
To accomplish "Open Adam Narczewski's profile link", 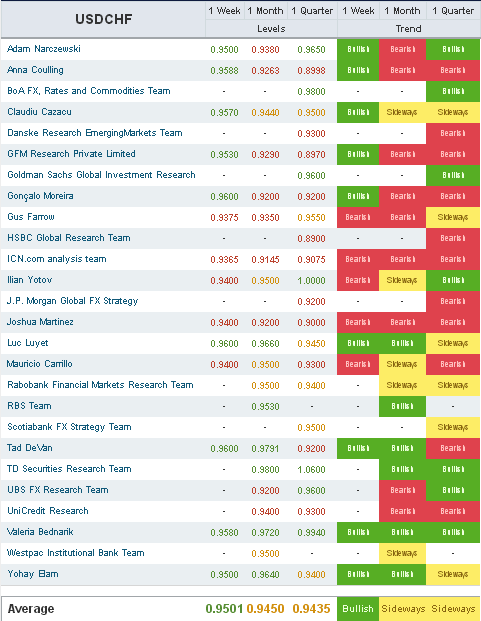I will point(44,49).
